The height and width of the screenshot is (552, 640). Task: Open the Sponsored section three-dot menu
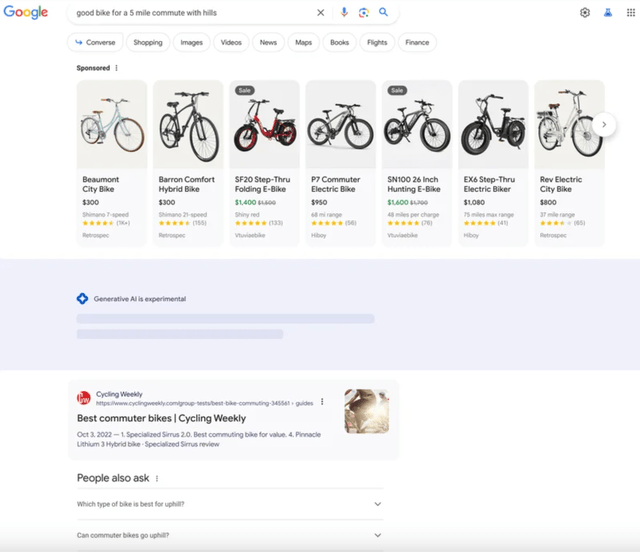click(116, 68)
